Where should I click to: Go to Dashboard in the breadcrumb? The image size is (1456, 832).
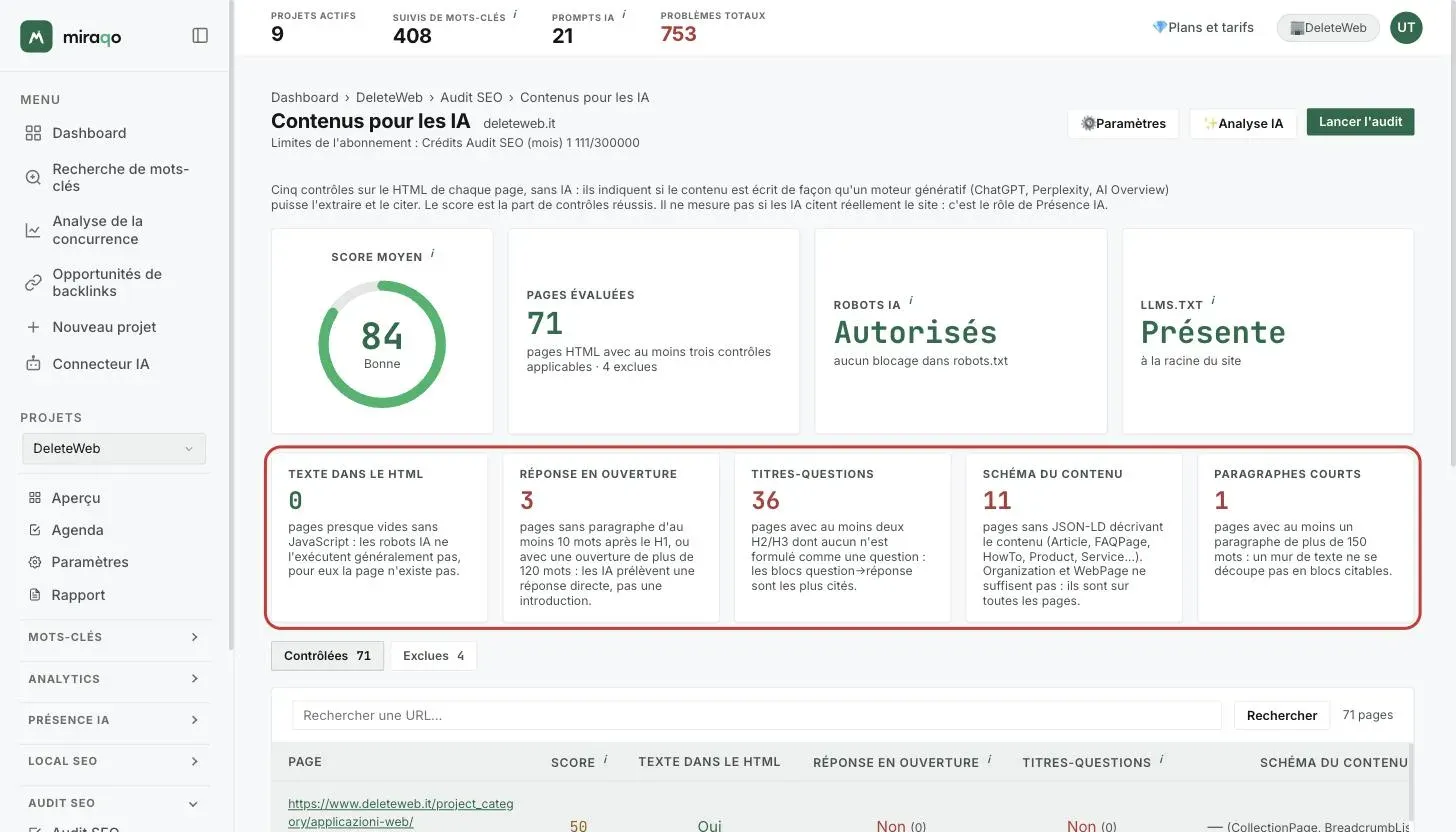click(x=305, y=97)
